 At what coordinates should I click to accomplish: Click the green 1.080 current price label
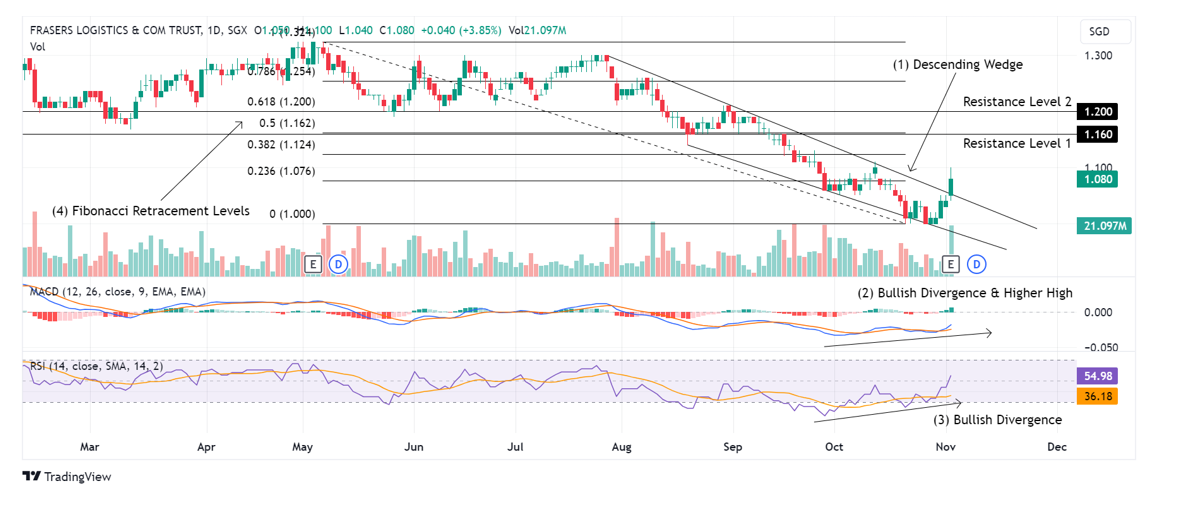point(1098,179)
